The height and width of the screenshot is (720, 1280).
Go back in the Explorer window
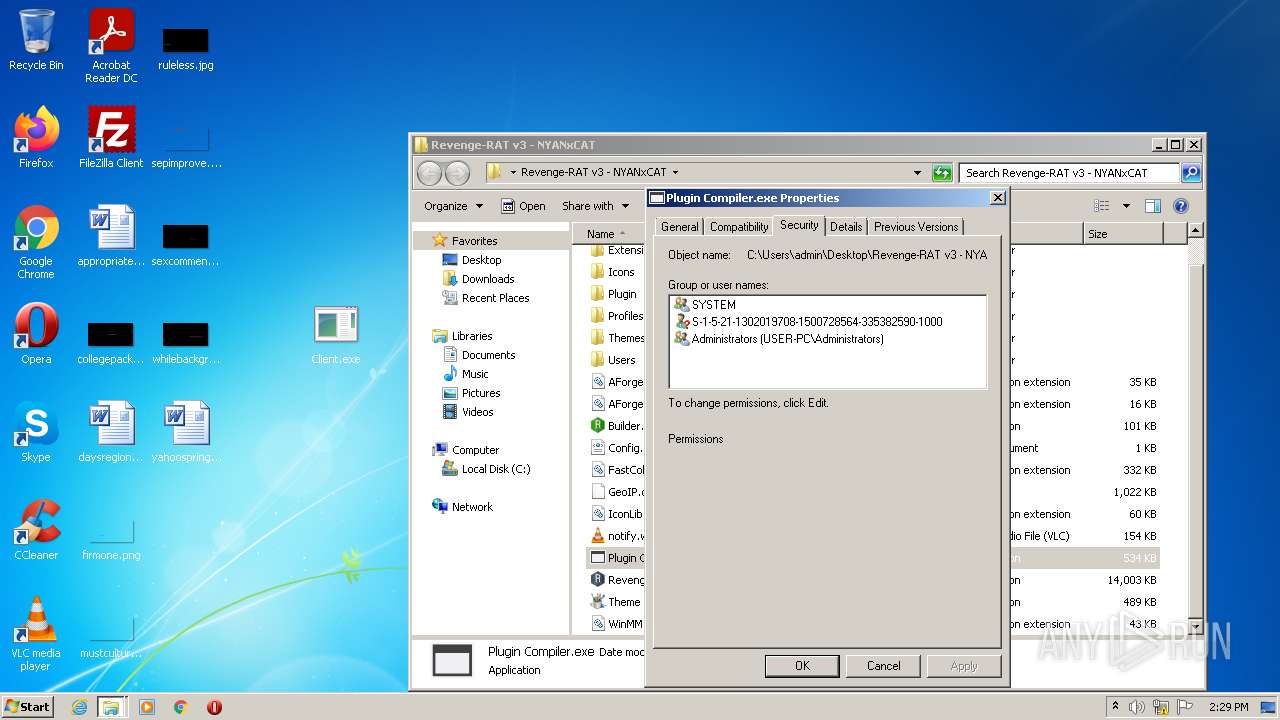point(429,173)
